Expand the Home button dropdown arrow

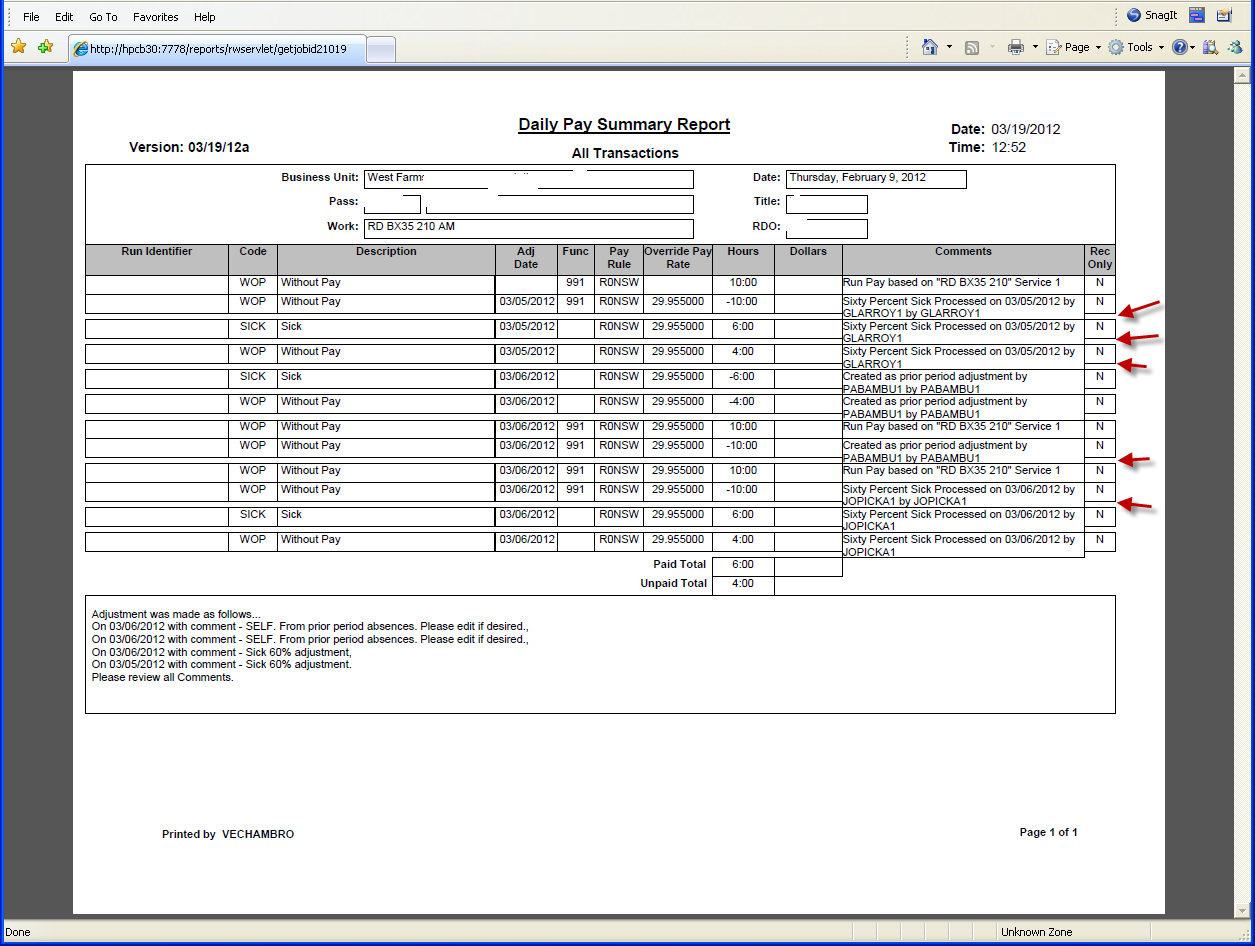click(x=949, y=47)
